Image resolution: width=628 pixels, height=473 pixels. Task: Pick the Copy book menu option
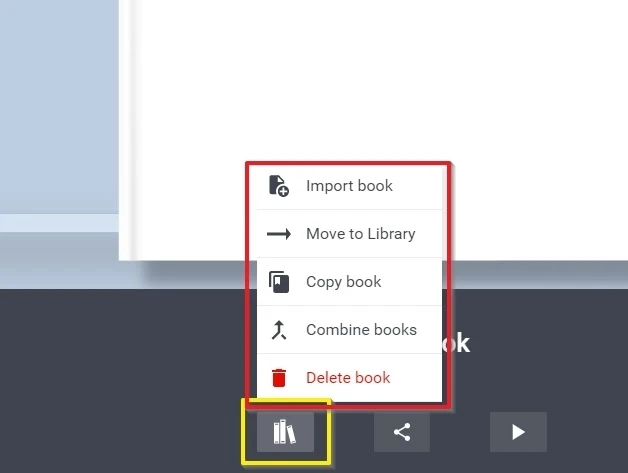(349, 282)
